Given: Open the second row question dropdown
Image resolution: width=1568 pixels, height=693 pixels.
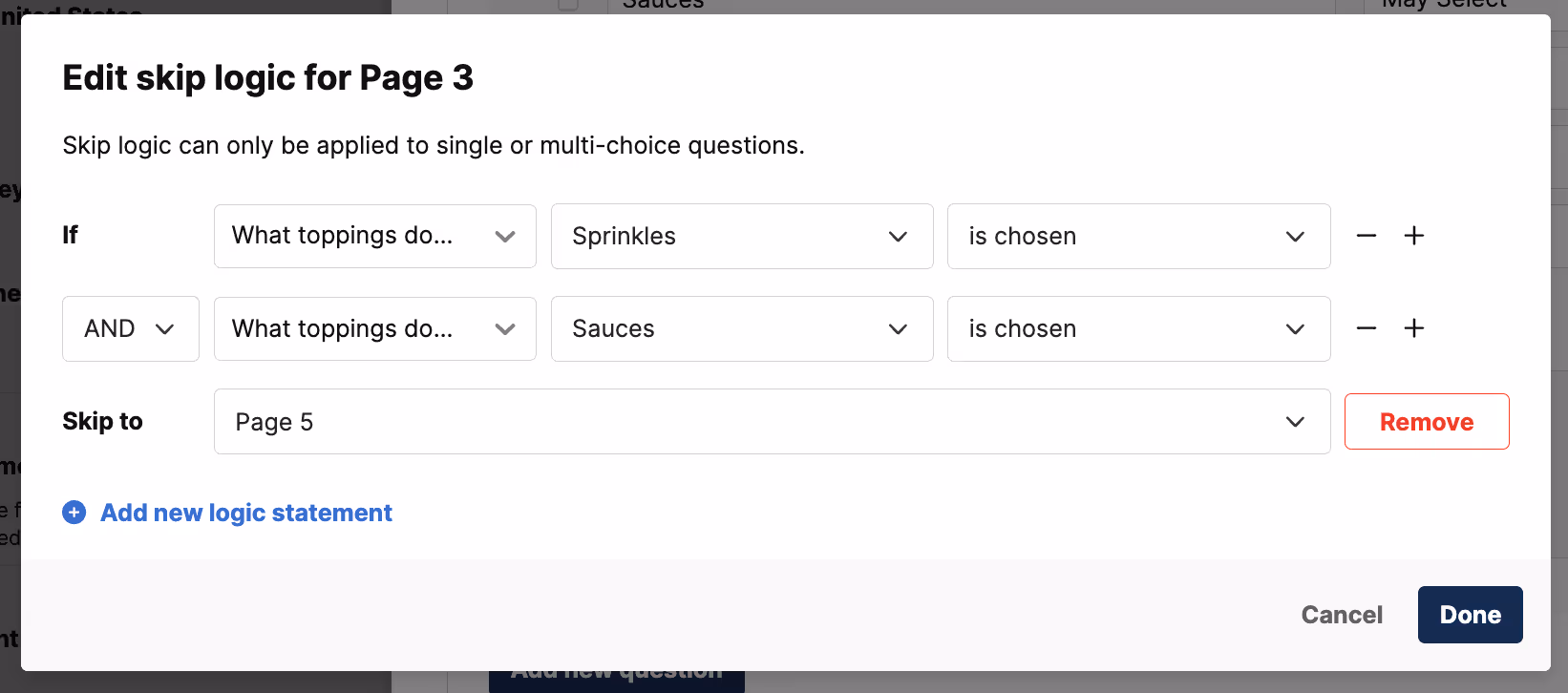Looking at the screenshot, I should [x=374, y=328].
